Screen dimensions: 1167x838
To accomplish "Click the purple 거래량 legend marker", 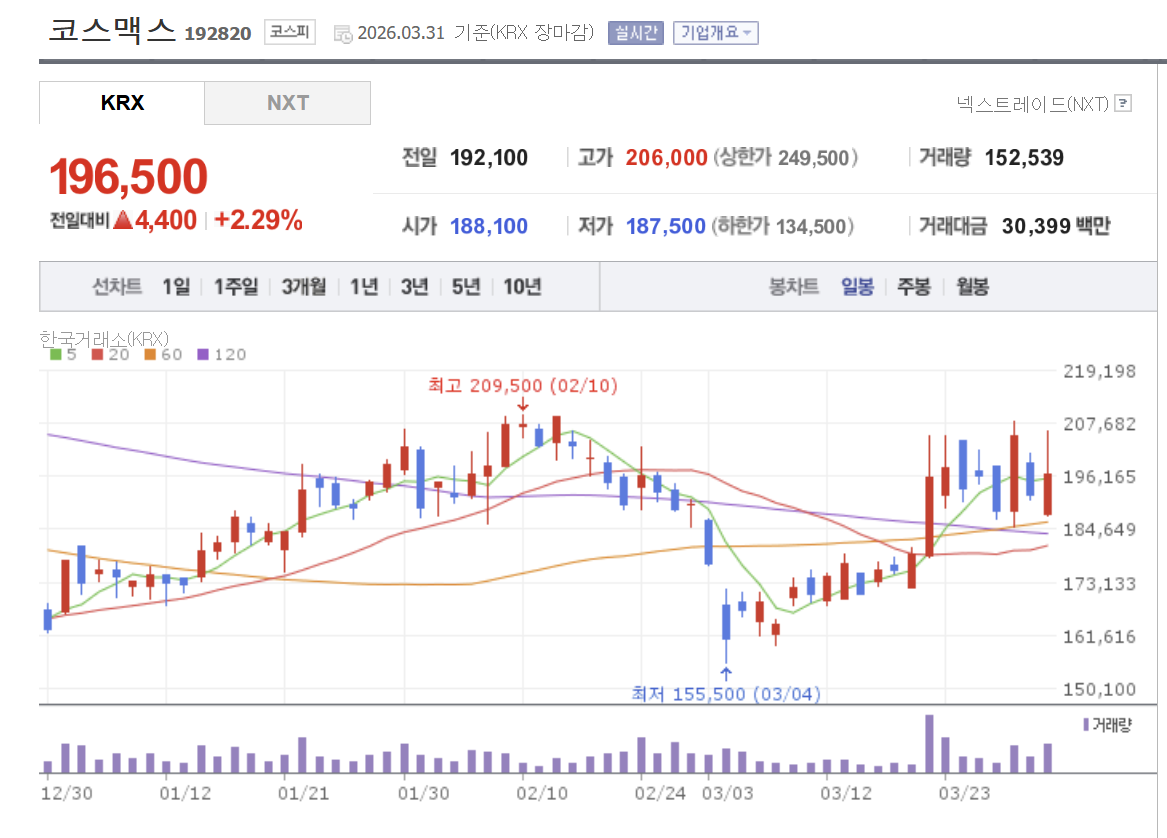I will (1086, 724).
